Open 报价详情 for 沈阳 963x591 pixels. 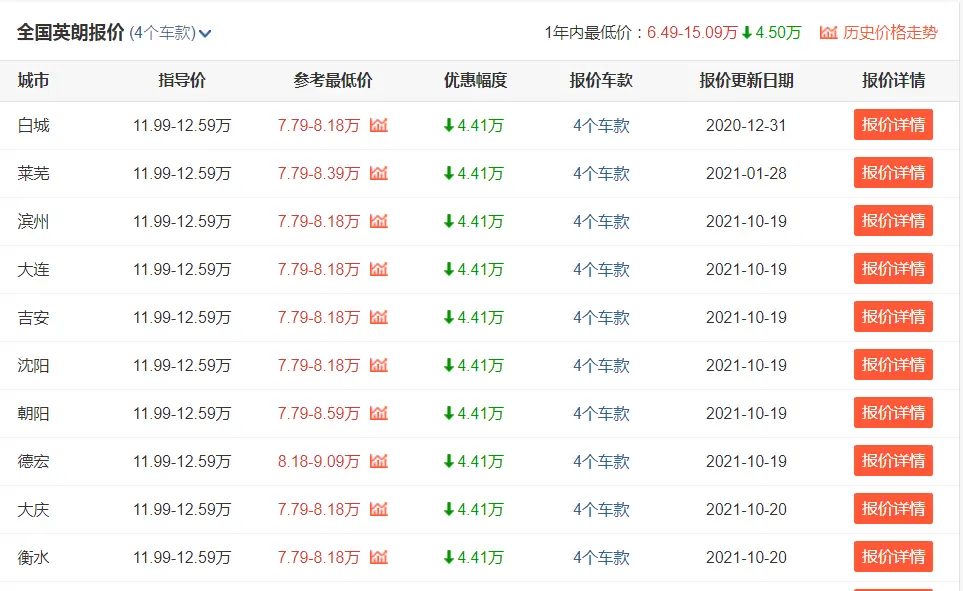(893, 365)
